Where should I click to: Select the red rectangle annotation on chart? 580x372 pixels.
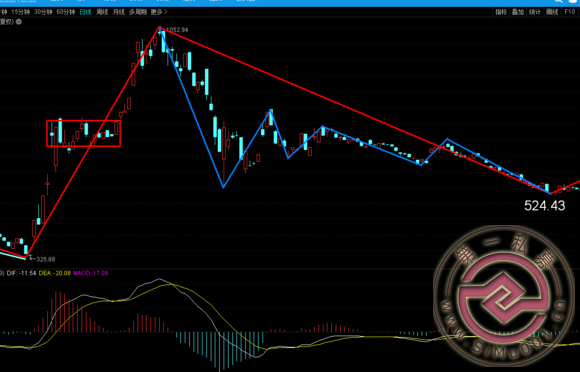coord(84,133)
